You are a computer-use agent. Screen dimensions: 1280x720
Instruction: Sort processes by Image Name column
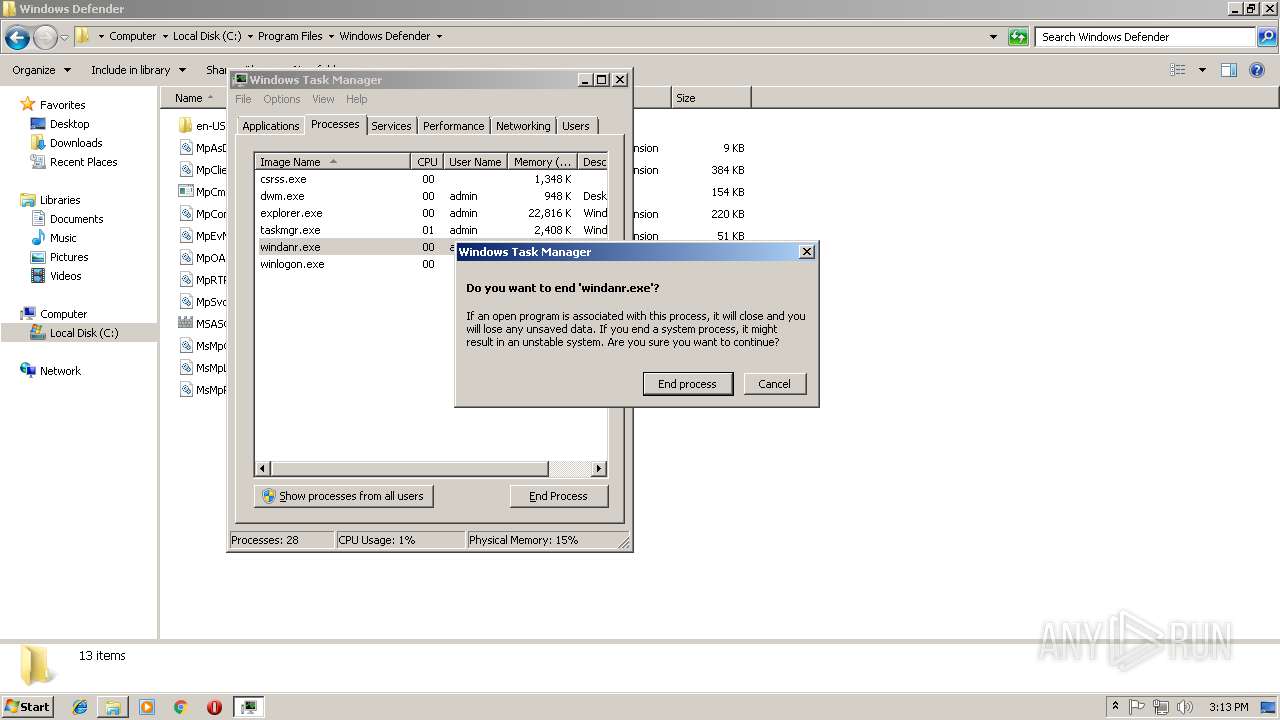[x=332, y=162]
